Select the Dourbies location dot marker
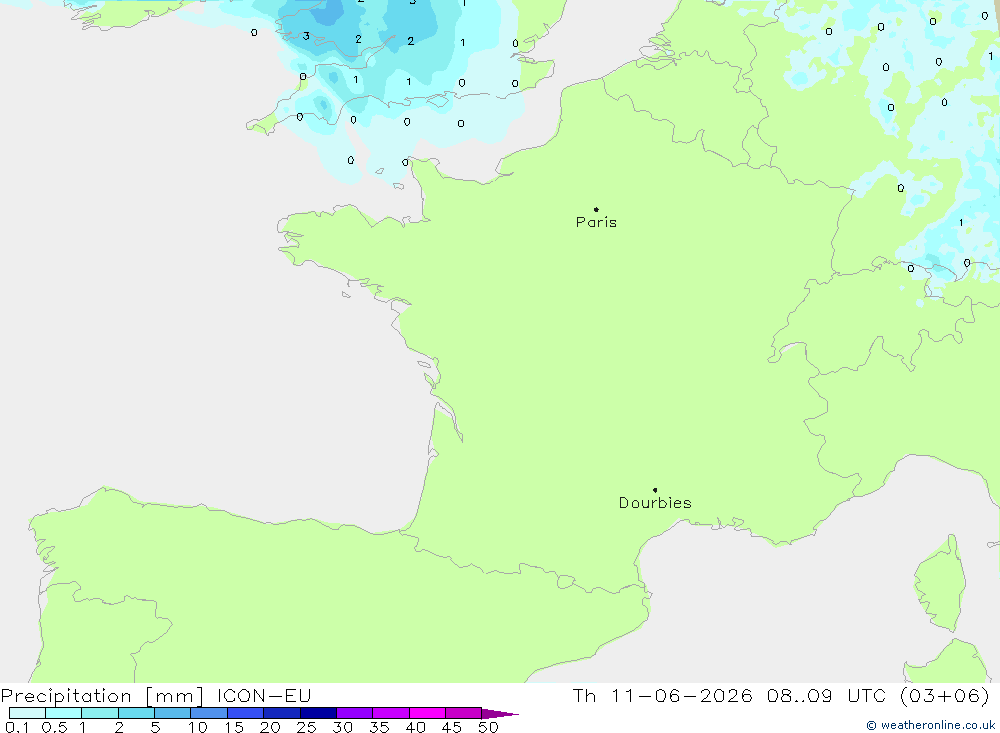1000x733 pixels. tap(655, 490)
